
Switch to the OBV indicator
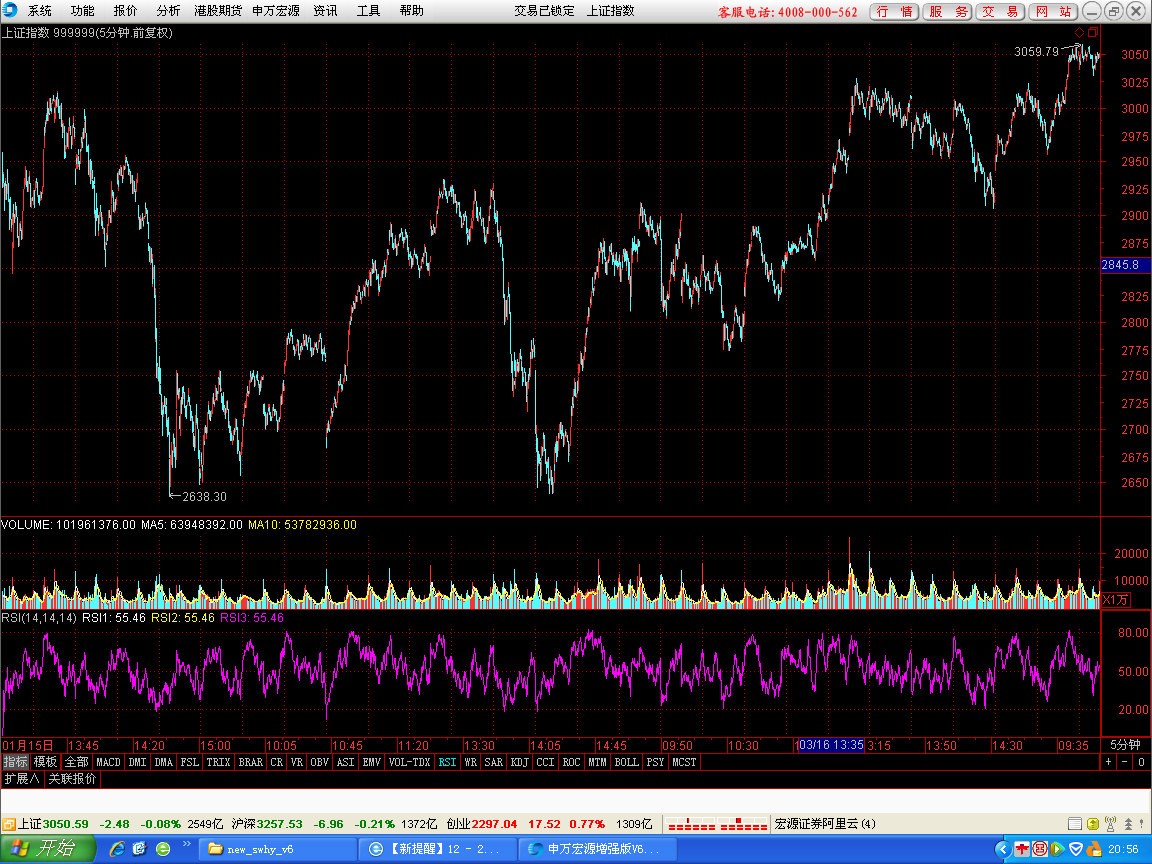[x=320, y=762]
